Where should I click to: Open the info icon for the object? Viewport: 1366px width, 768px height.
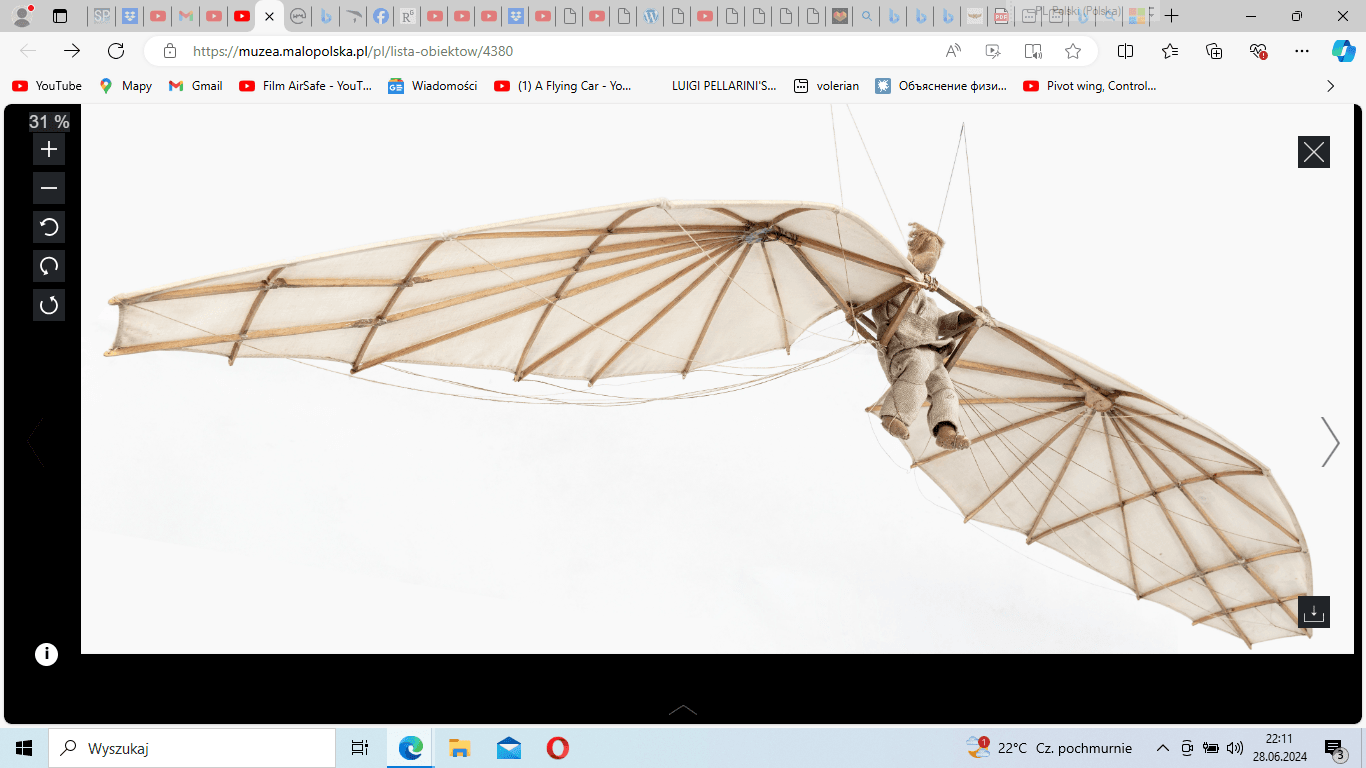tap(46, 654)
